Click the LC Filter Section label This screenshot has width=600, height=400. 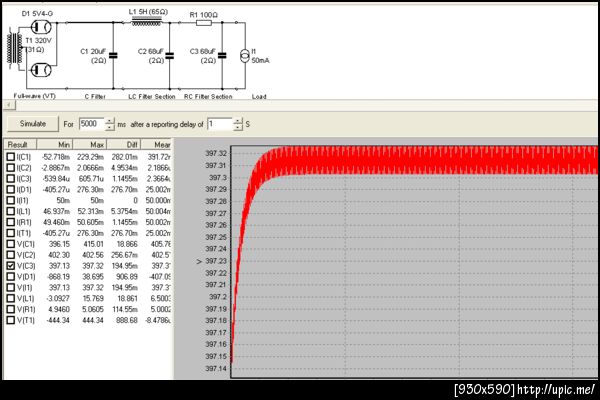pos(152,96)
